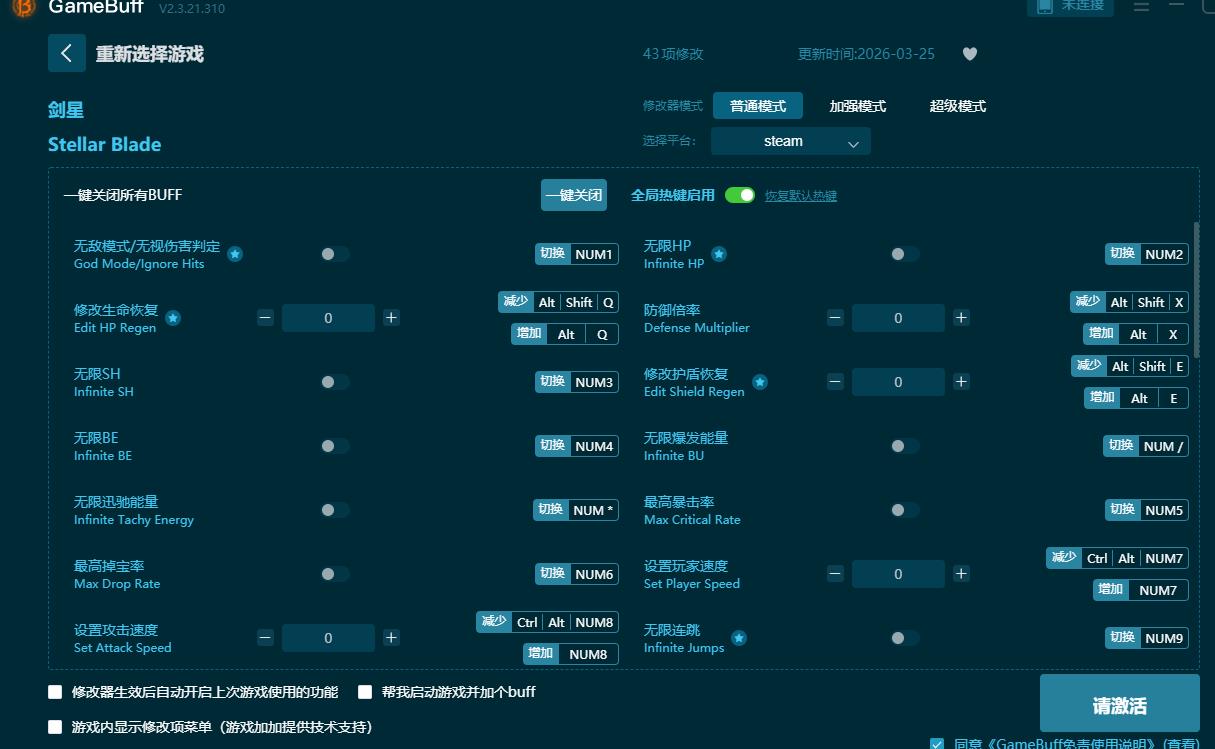The height and width of the screenshot is (749, 1215).
Task: Disable the 全局热键启用 global hotkey toggle
Action: [740, 195]
